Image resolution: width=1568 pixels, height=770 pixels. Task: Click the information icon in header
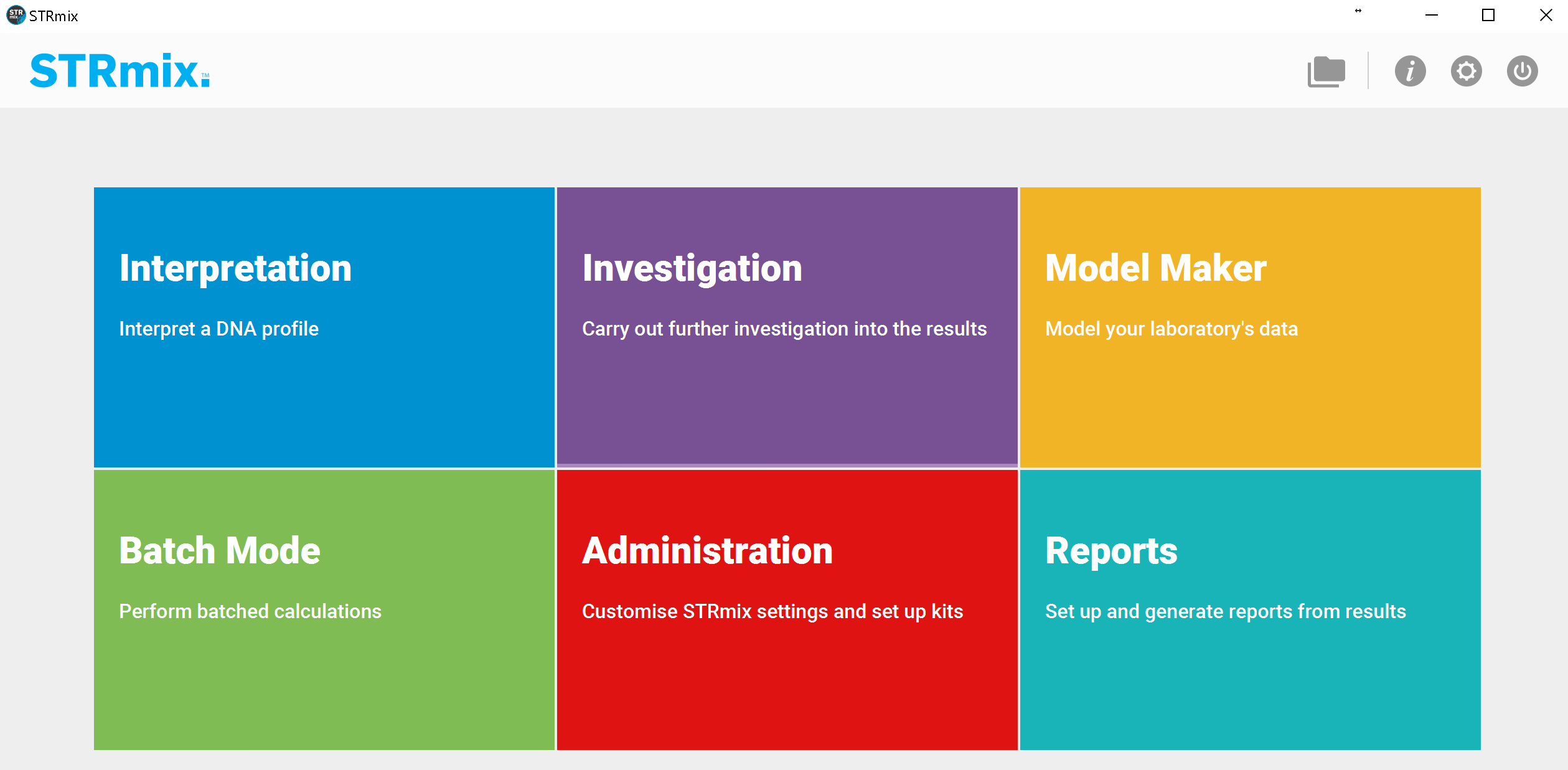tap(1410, 71)
